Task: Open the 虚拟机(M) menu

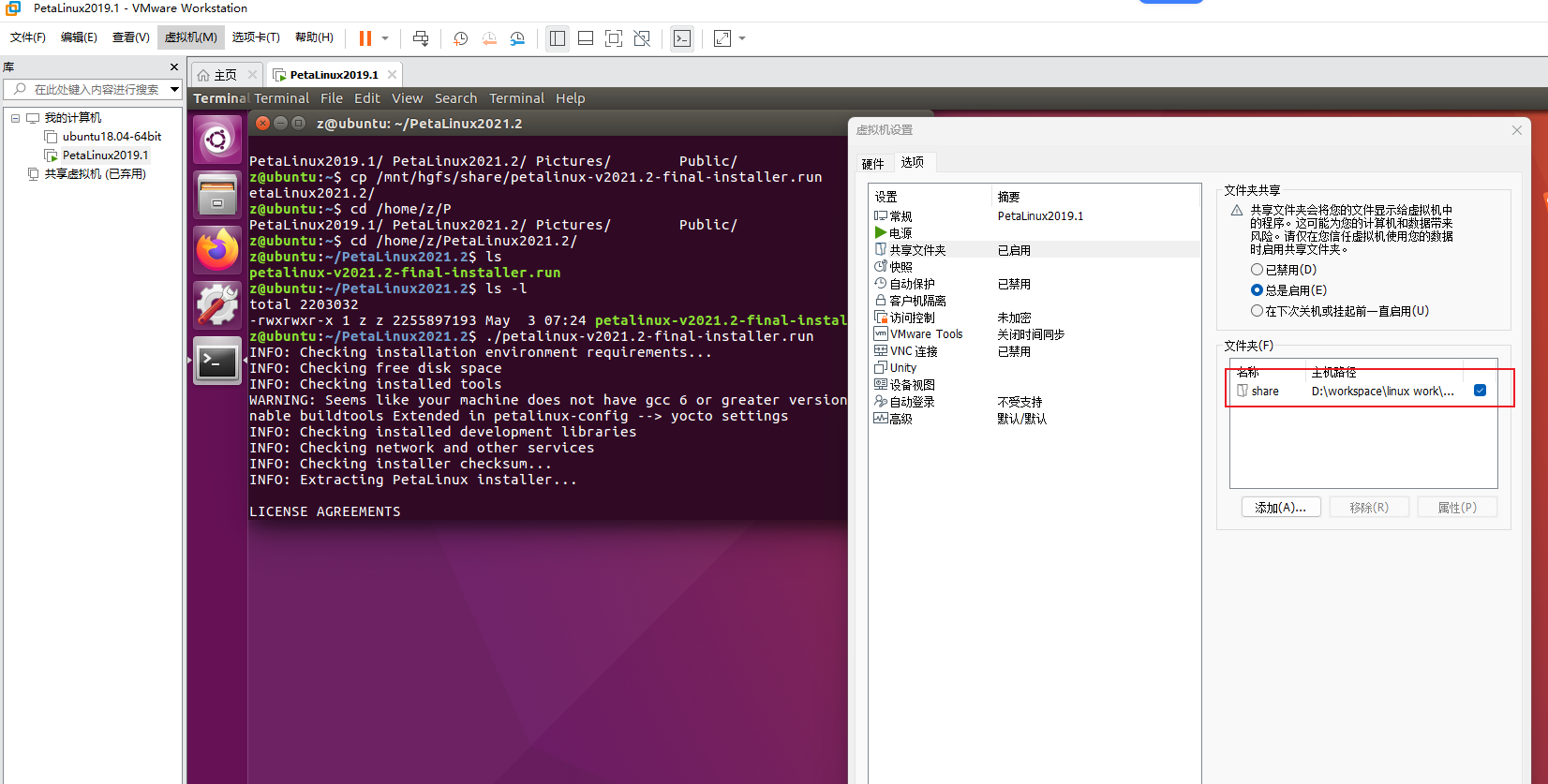Action: [x=191, y=37]
